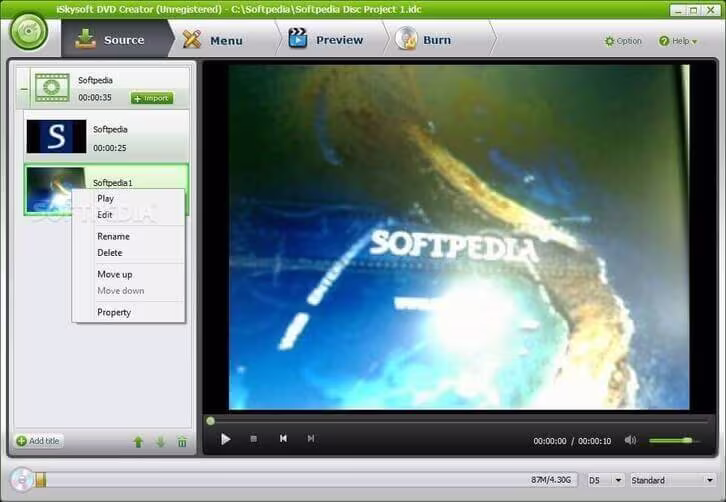The image size is (726, 502).
Task: Select the Softpedia title film icon
Action: click(x=52, y=87)
